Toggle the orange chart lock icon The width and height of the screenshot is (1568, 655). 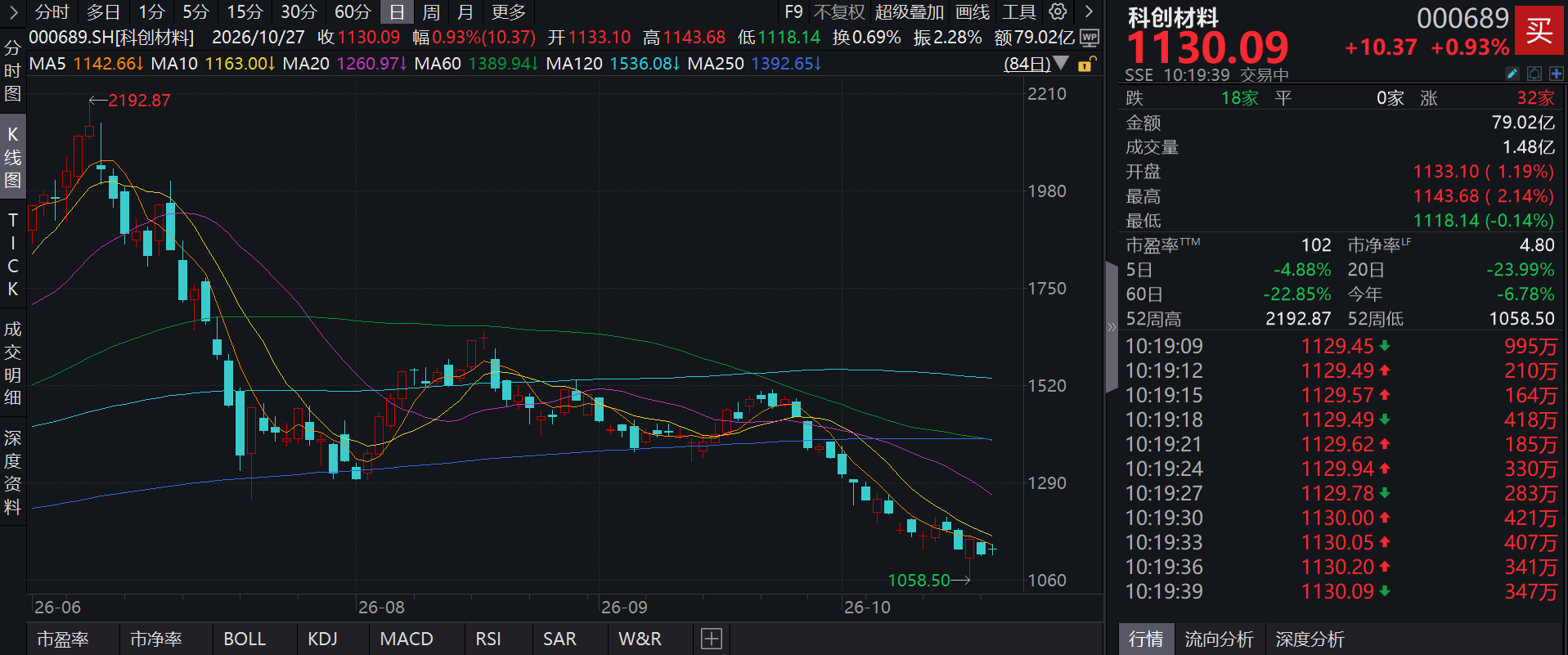[1085, 64]
